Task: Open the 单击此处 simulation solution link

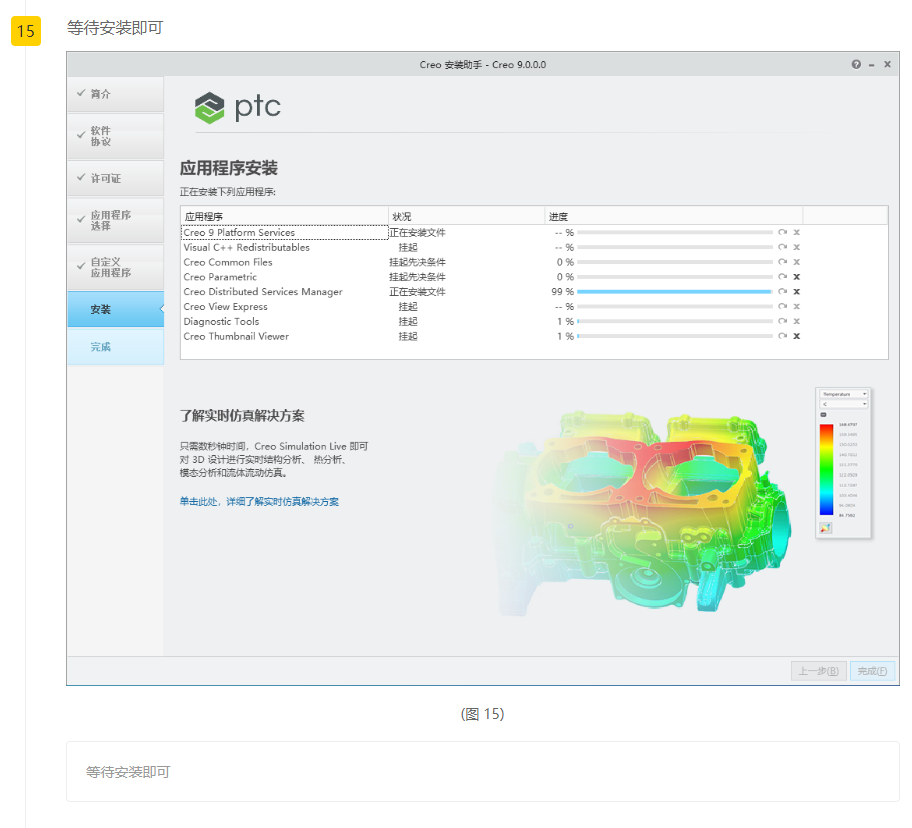Action: pos(259,502)
